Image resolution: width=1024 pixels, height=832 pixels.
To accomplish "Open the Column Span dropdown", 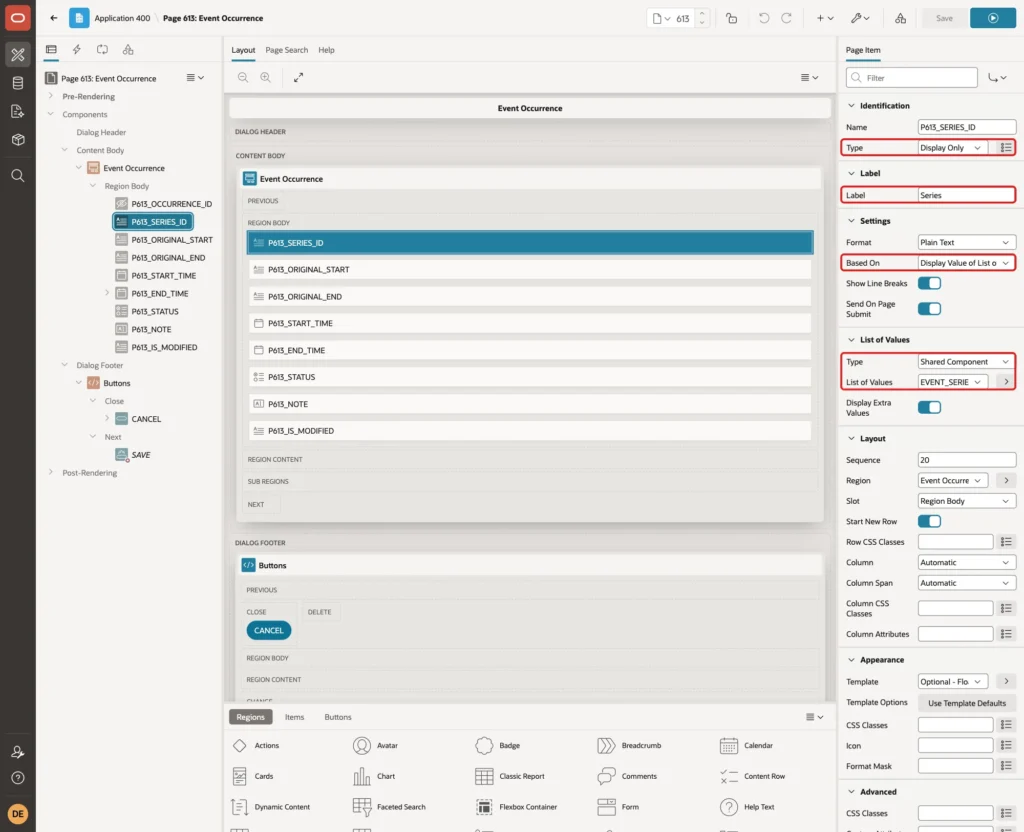I will pos(966,583).
